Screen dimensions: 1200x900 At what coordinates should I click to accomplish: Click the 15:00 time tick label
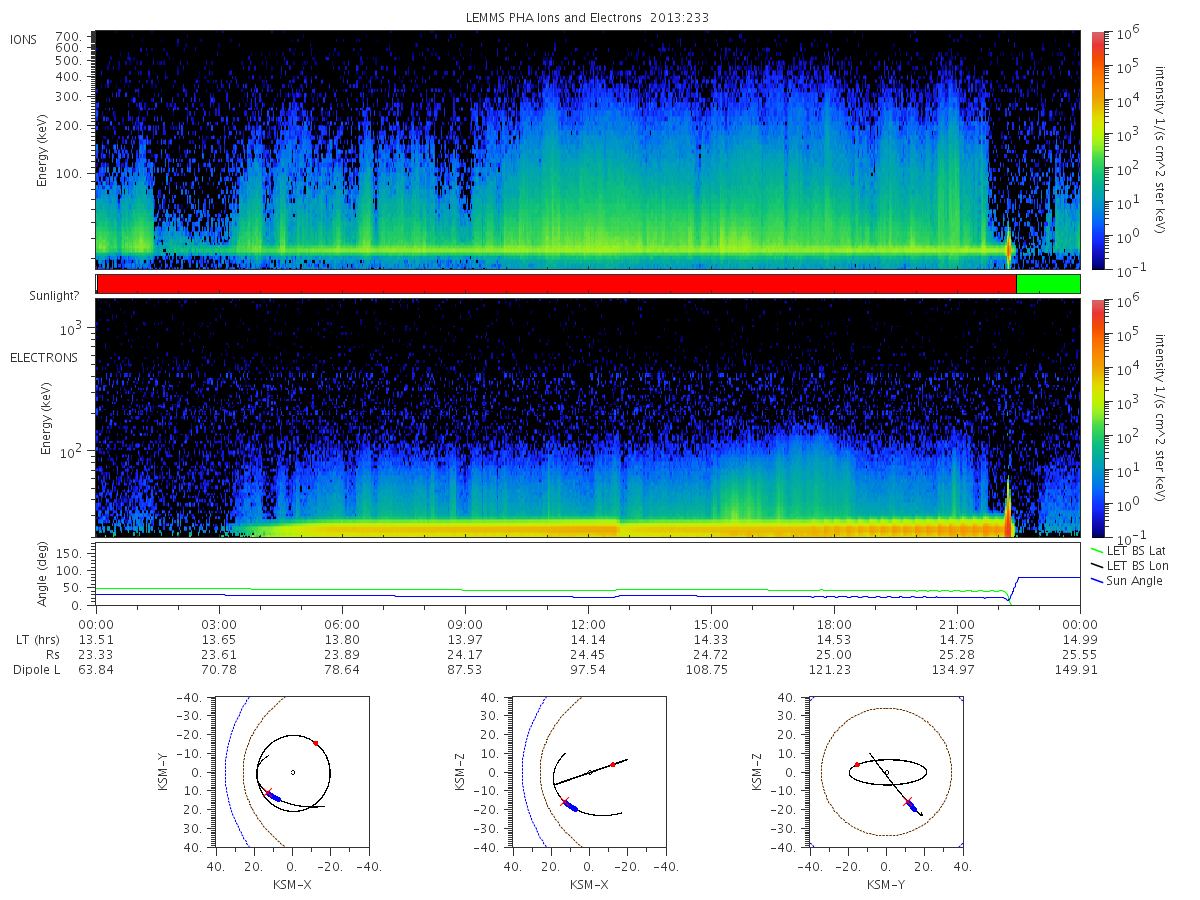click(711, 623)
